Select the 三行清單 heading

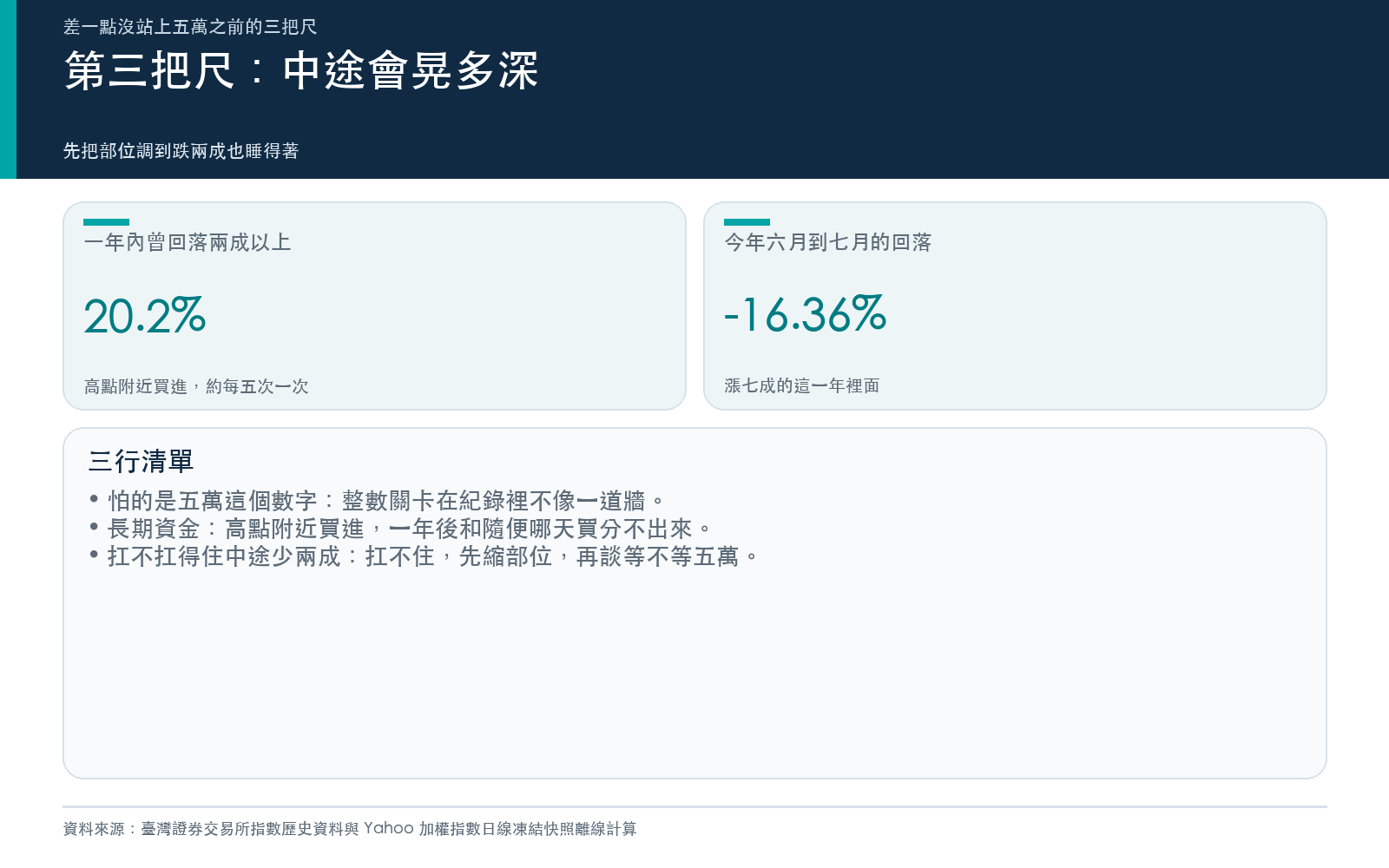click(x=141, y=461)
